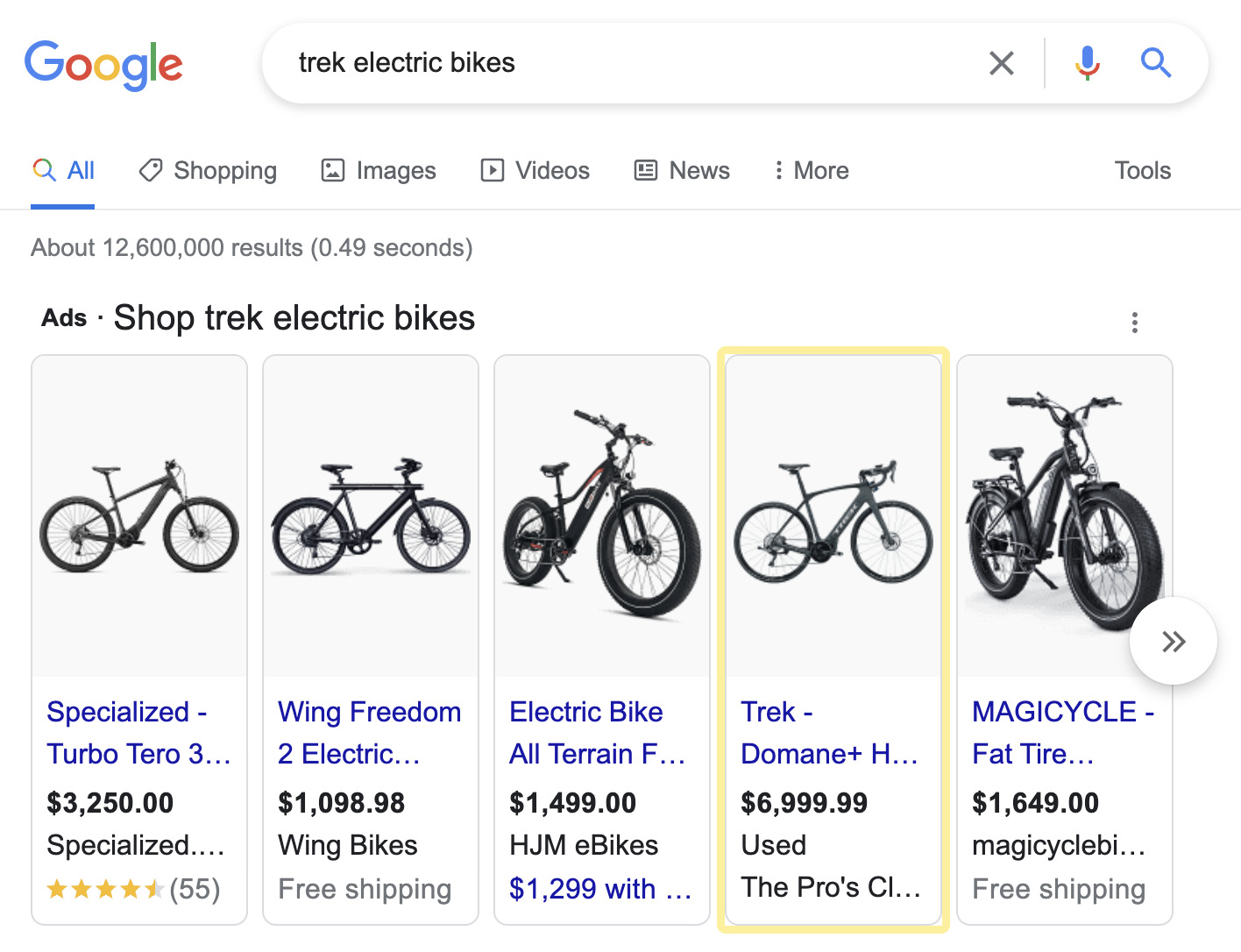Click the magnifying glass search icon

[1155, 62]
